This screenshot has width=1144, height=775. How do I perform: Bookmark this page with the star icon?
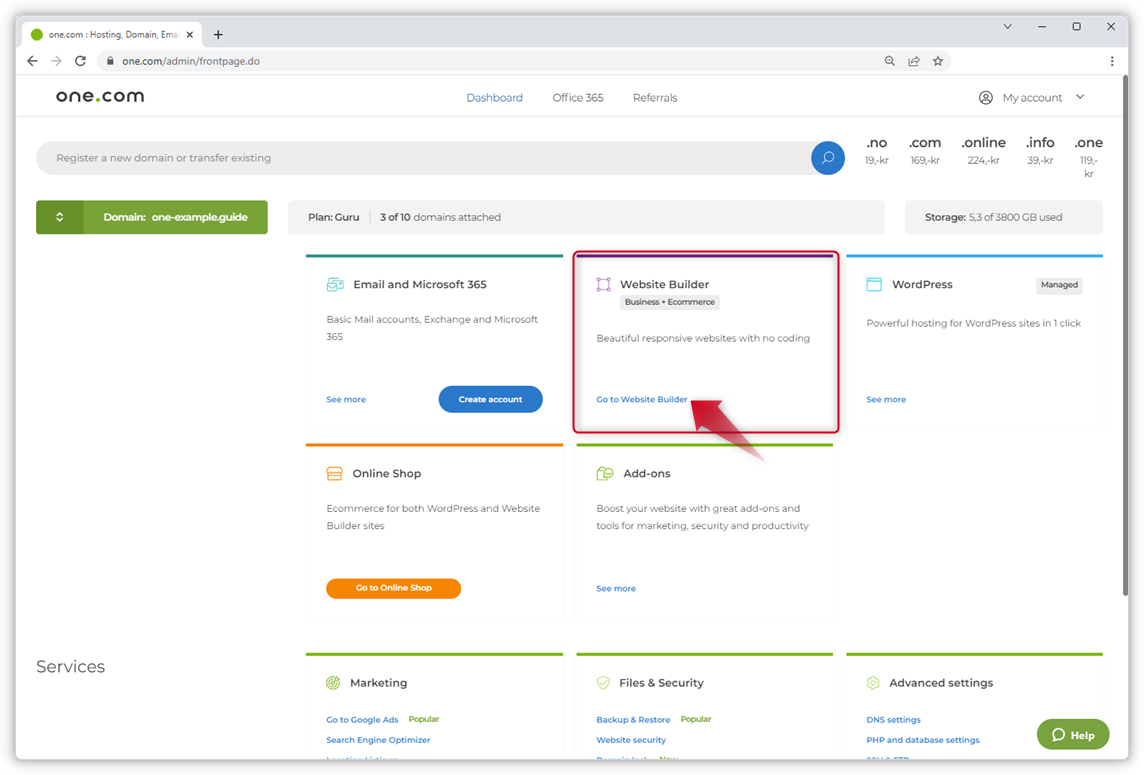pos(938,61)
